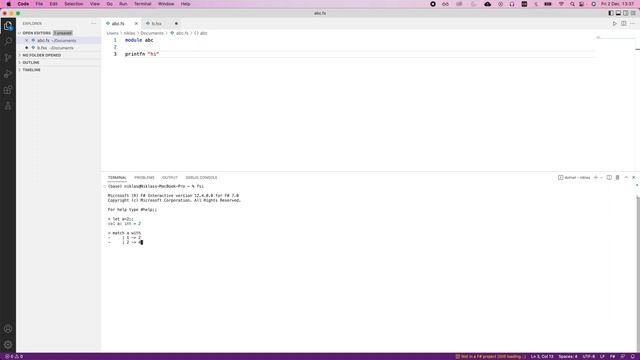Close the abc.fs editor tab
Image resolution: width=640 pixels, height=360 pixels.
pos(136,24)
